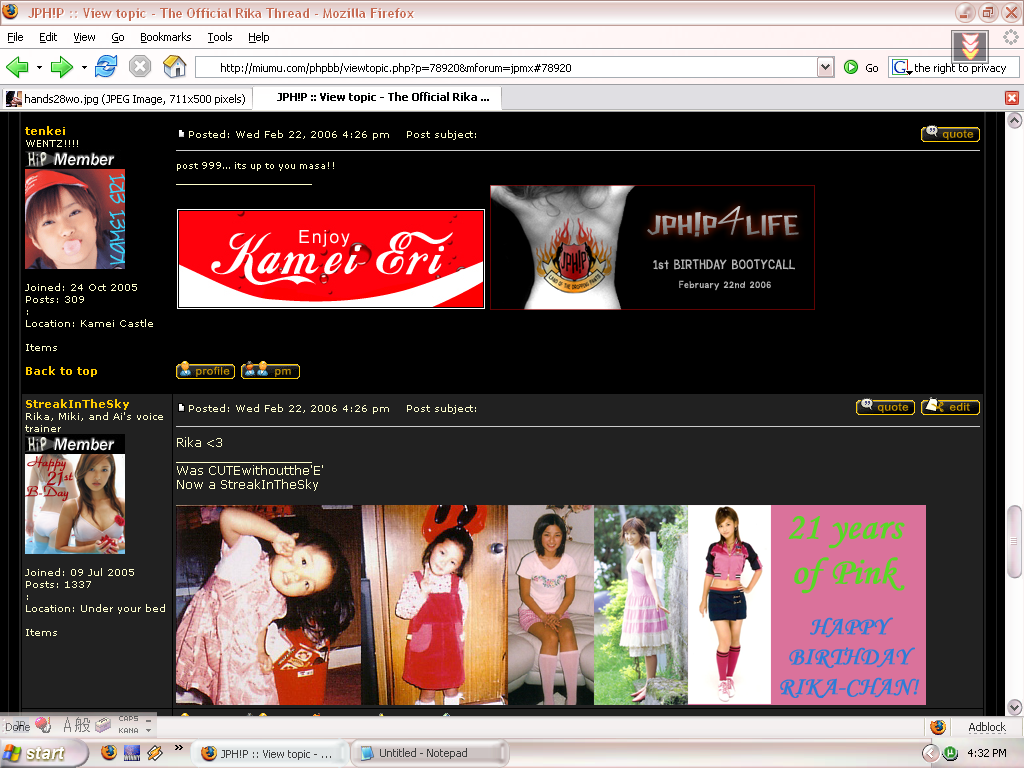1024x768 pixels.
Task: Click the Adblock status bar label
Action: tap(987, 727)
